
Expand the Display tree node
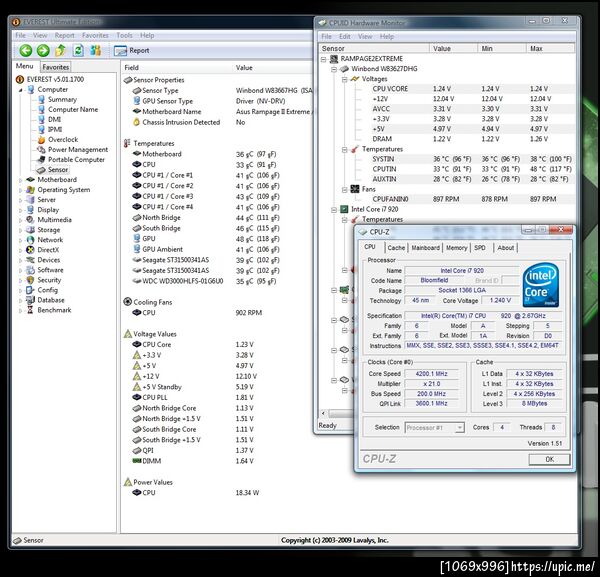[21, 210]
